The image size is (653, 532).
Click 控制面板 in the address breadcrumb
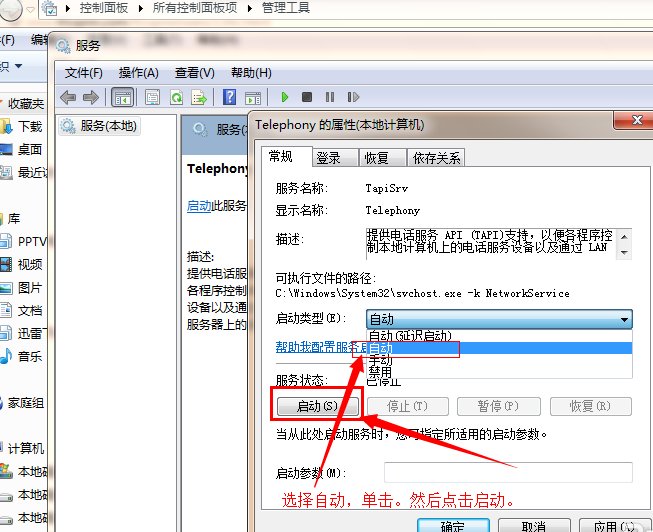[x=104, y=7]
